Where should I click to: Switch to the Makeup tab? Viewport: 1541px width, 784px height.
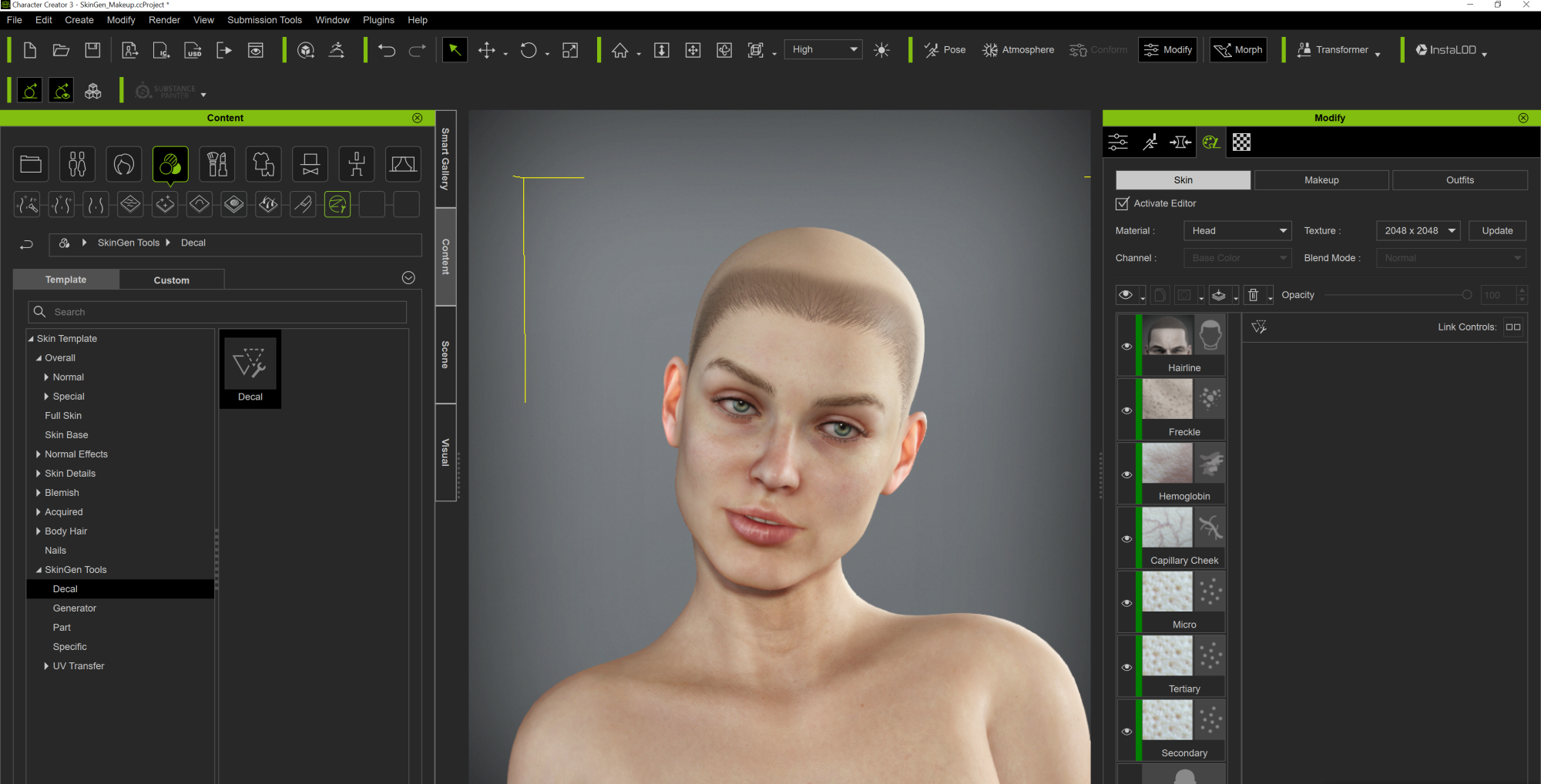coord(1321,180)
